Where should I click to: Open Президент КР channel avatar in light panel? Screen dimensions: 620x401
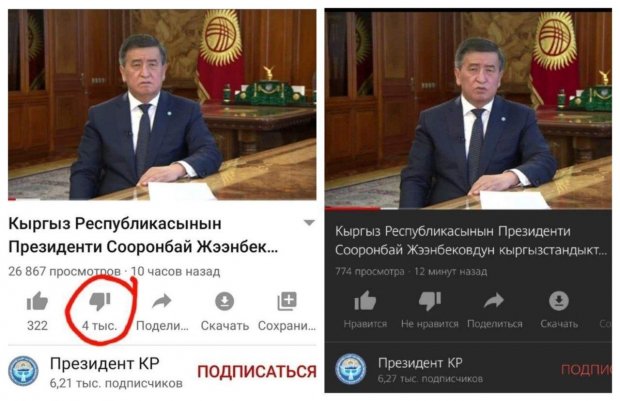(x=23, y=371)
